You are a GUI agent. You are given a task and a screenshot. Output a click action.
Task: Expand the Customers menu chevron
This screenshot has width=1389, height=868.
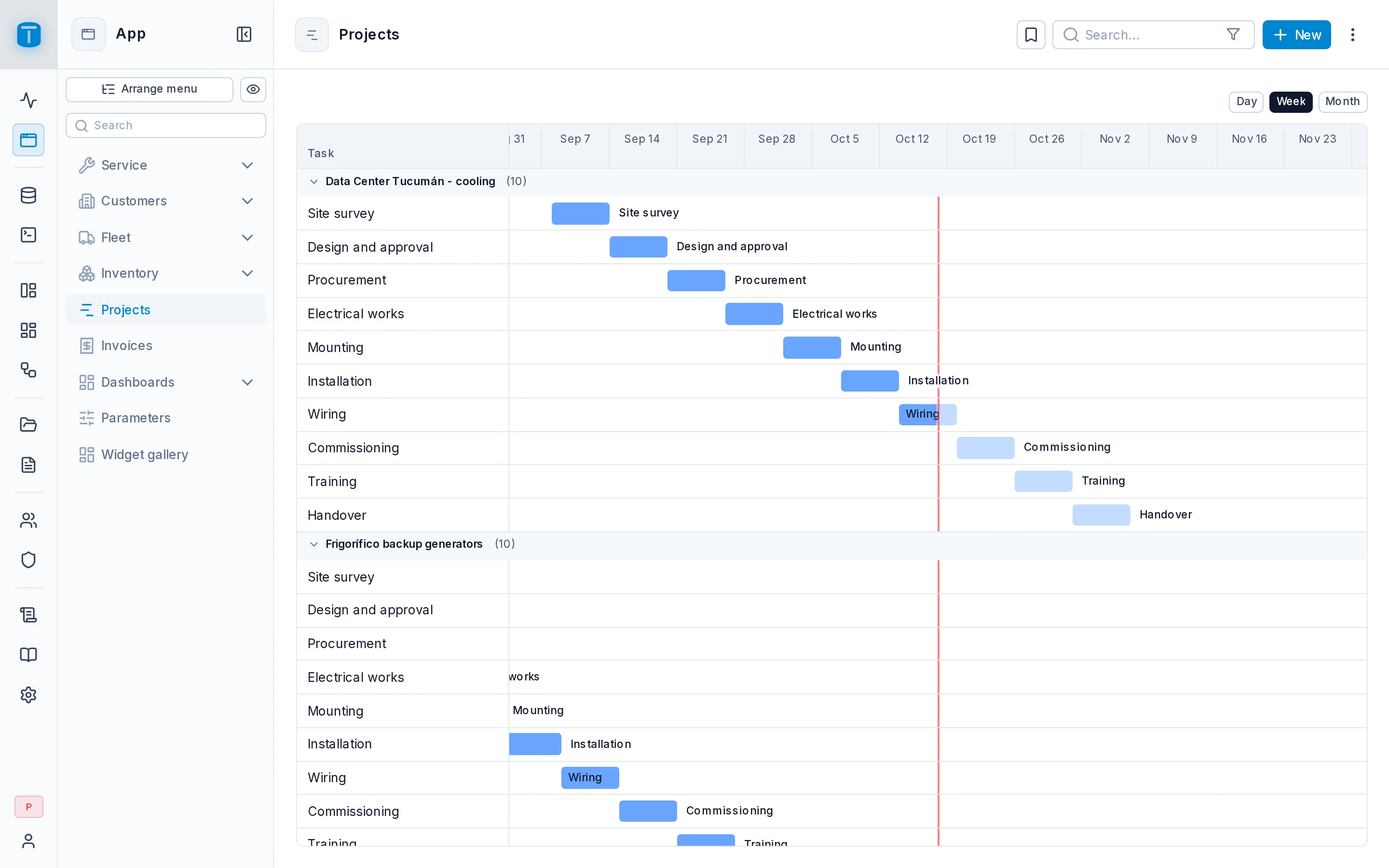pos(247,201)
